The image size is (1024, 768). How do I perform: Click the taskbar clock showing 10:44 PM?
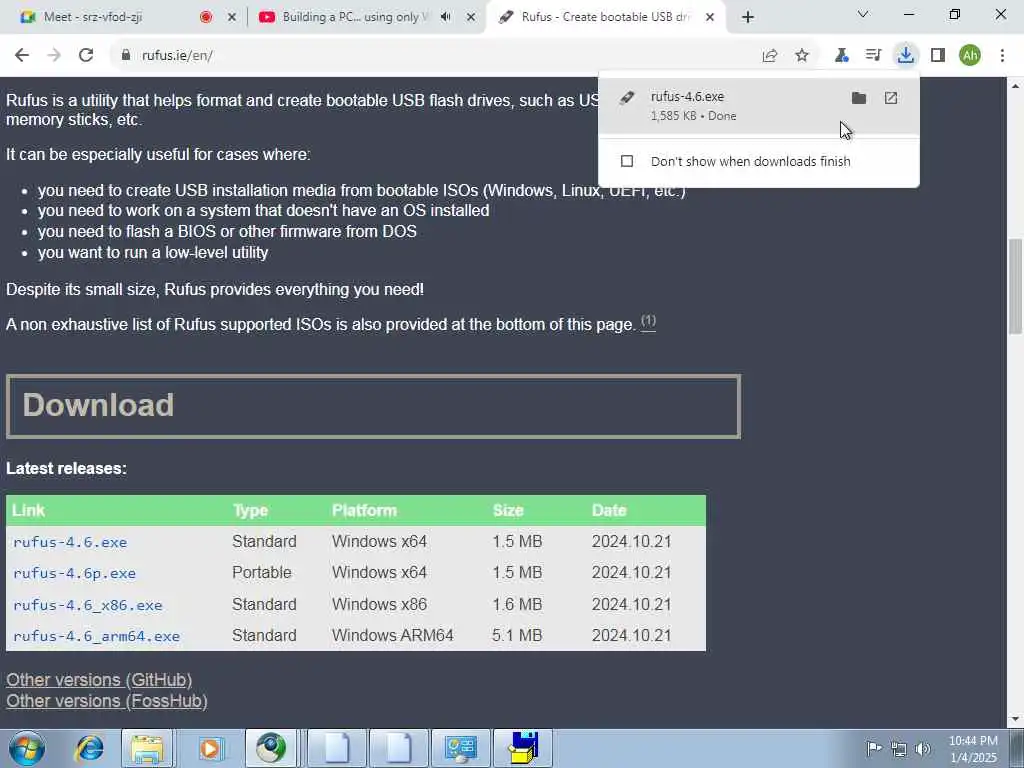[x=973, y=748]
